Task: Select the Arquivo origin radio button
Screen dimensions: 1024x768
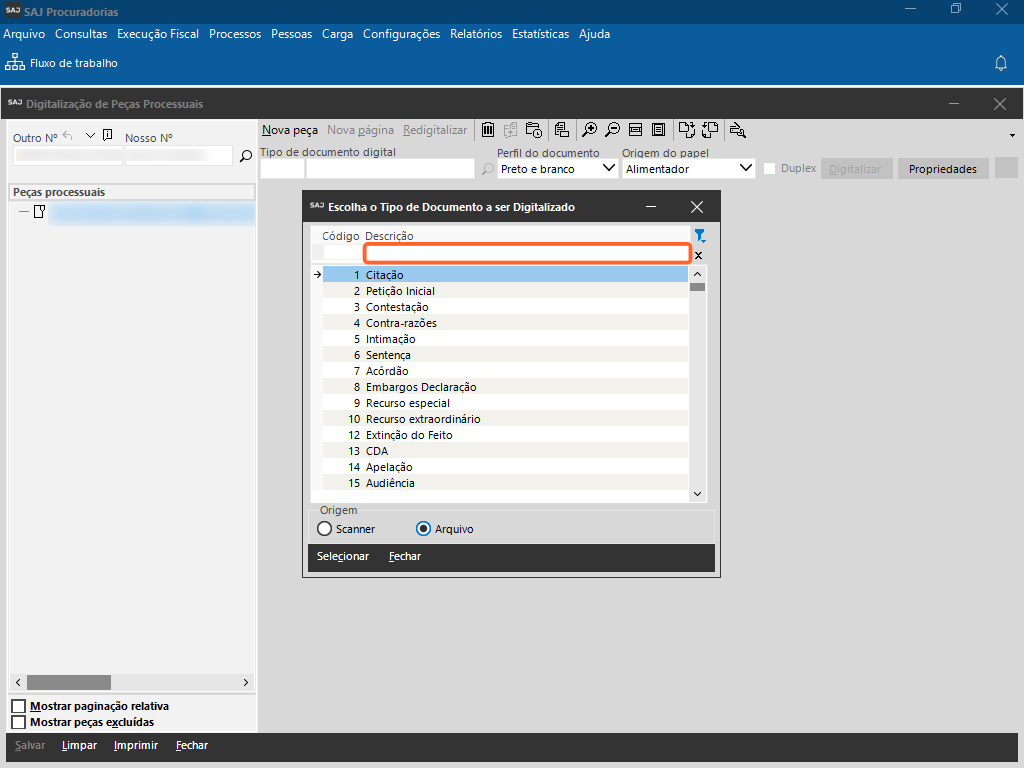Action: (423, 529)
